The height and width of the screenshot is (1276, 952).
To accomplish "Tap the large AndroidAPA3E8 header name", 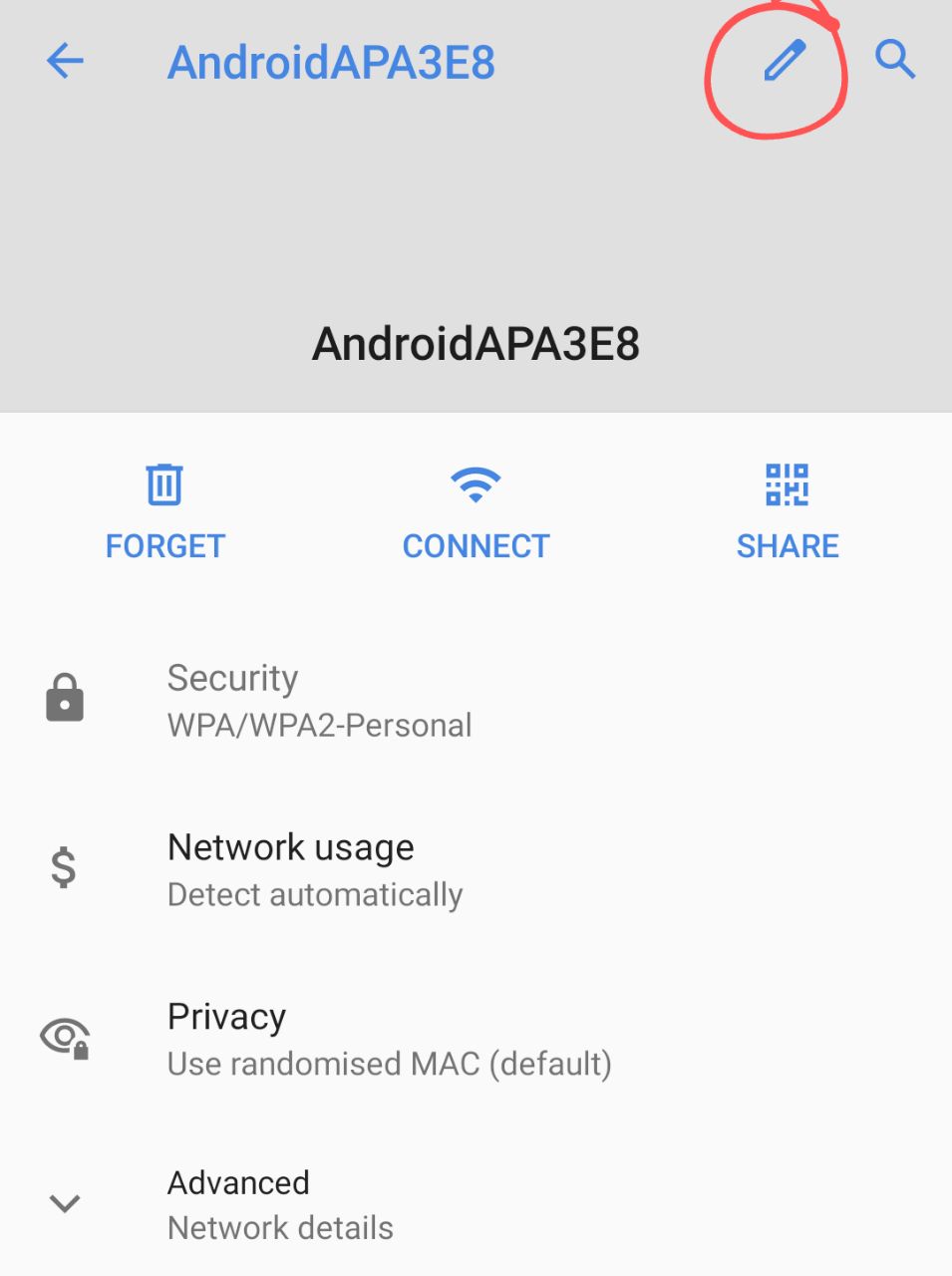I will 476,344.
